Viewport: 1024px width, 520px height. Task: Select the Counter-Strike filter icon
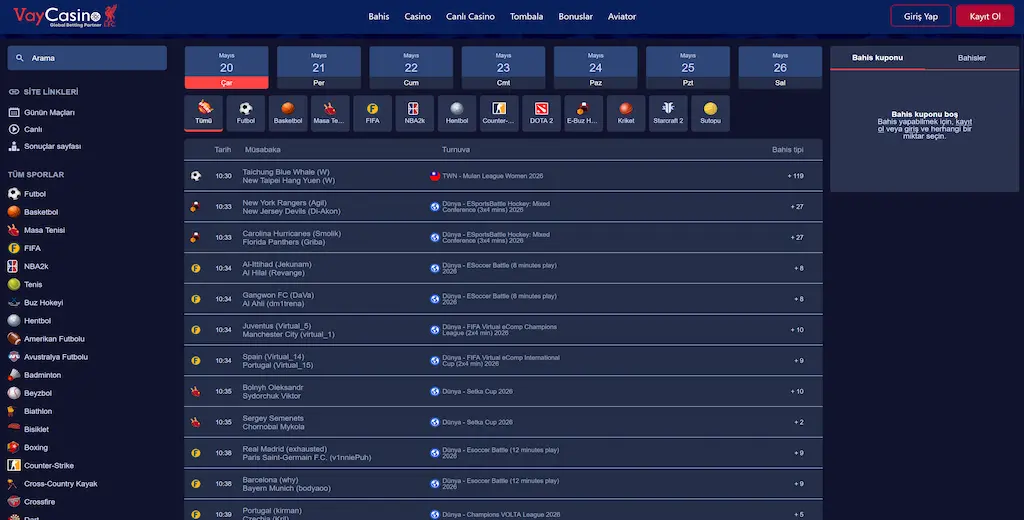499,113
